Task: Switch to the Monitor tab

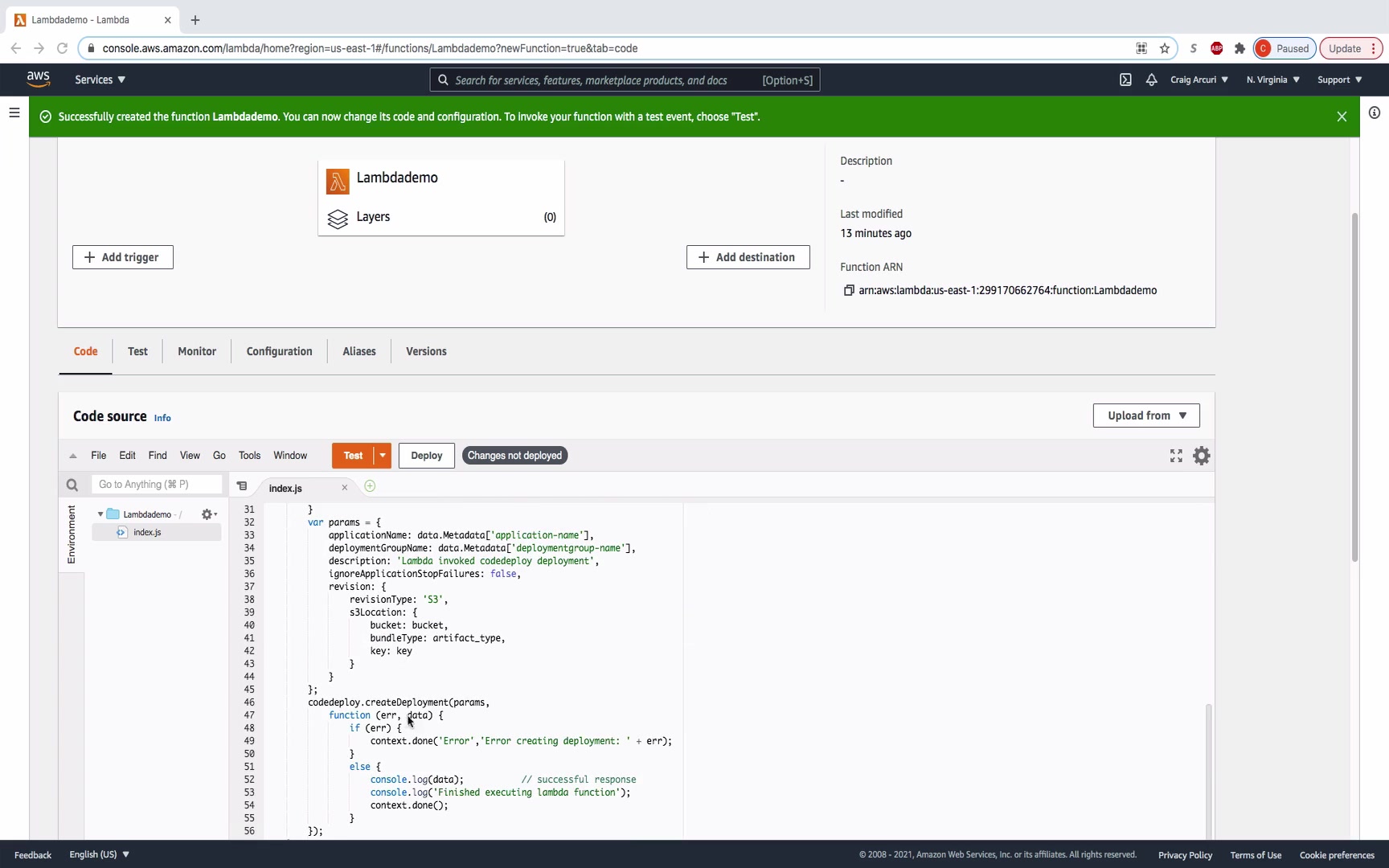Action: 197,351
